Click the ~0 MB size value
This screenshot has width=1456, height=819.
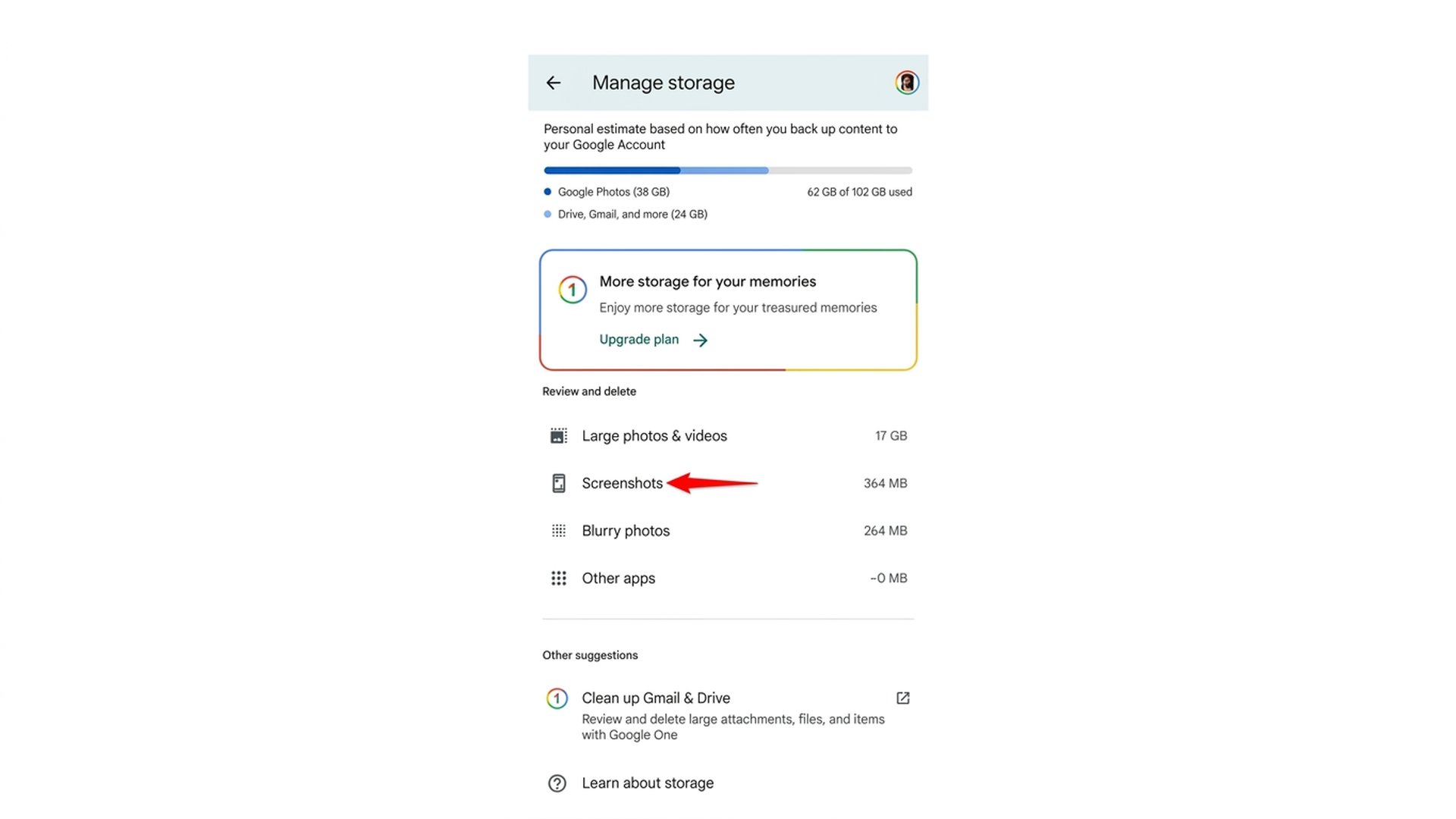click(x=888, y=579)
